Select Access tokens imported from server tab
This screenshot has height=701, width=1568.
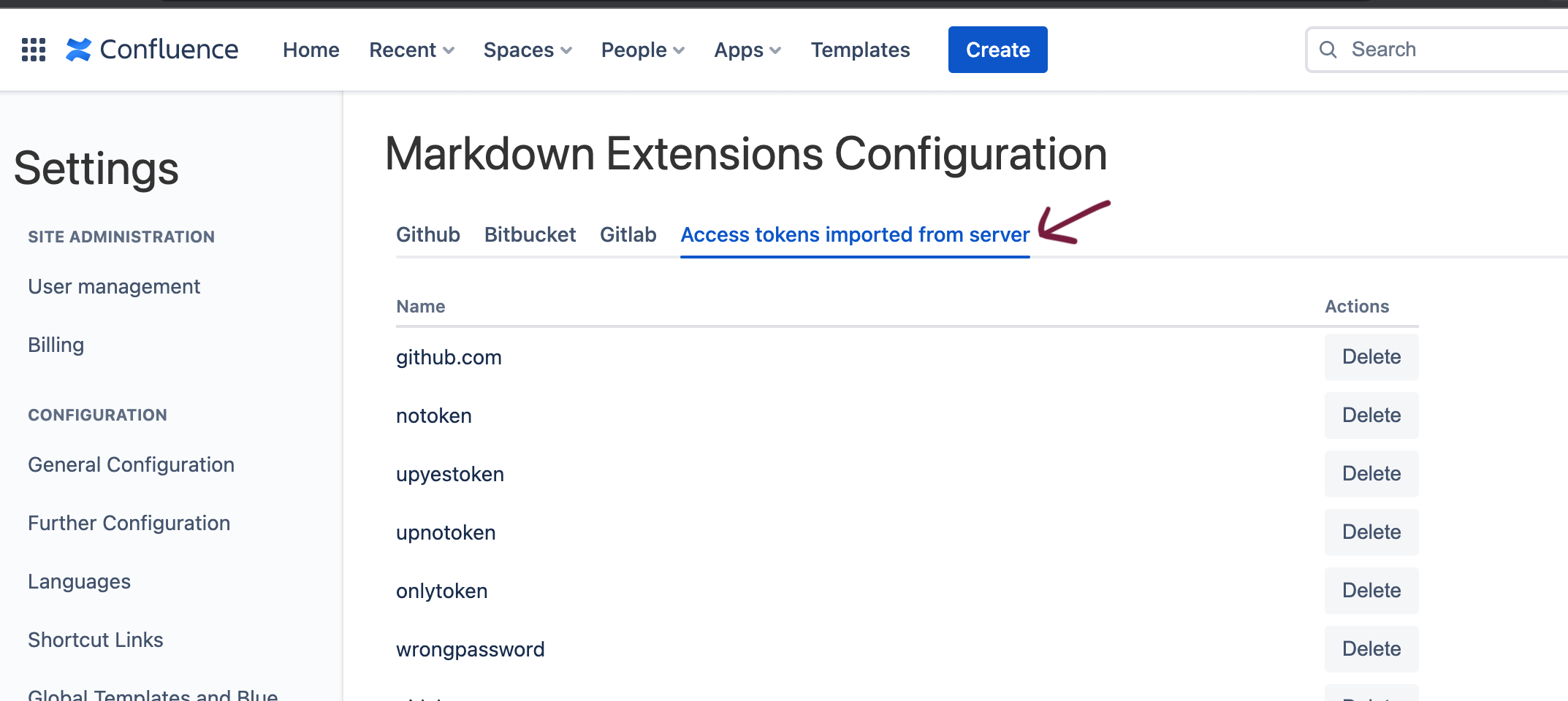coord(855,234)
